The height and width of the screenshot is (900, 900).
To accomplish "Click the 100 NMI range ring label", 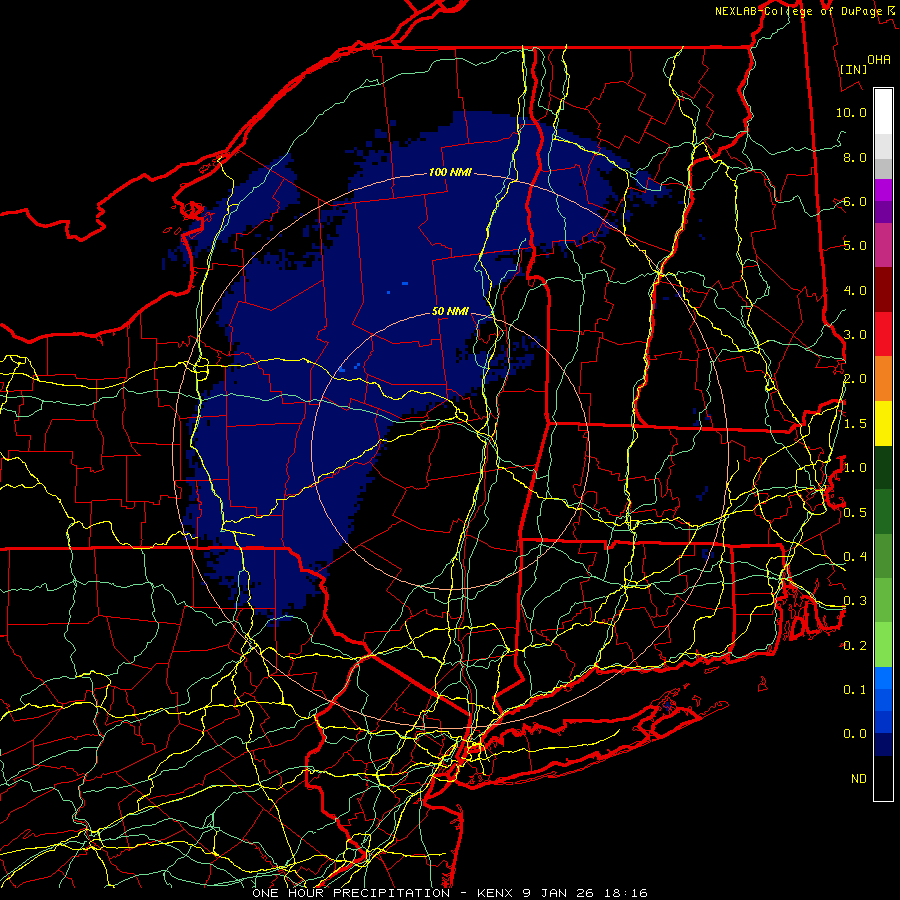I will tap(449, 172).
